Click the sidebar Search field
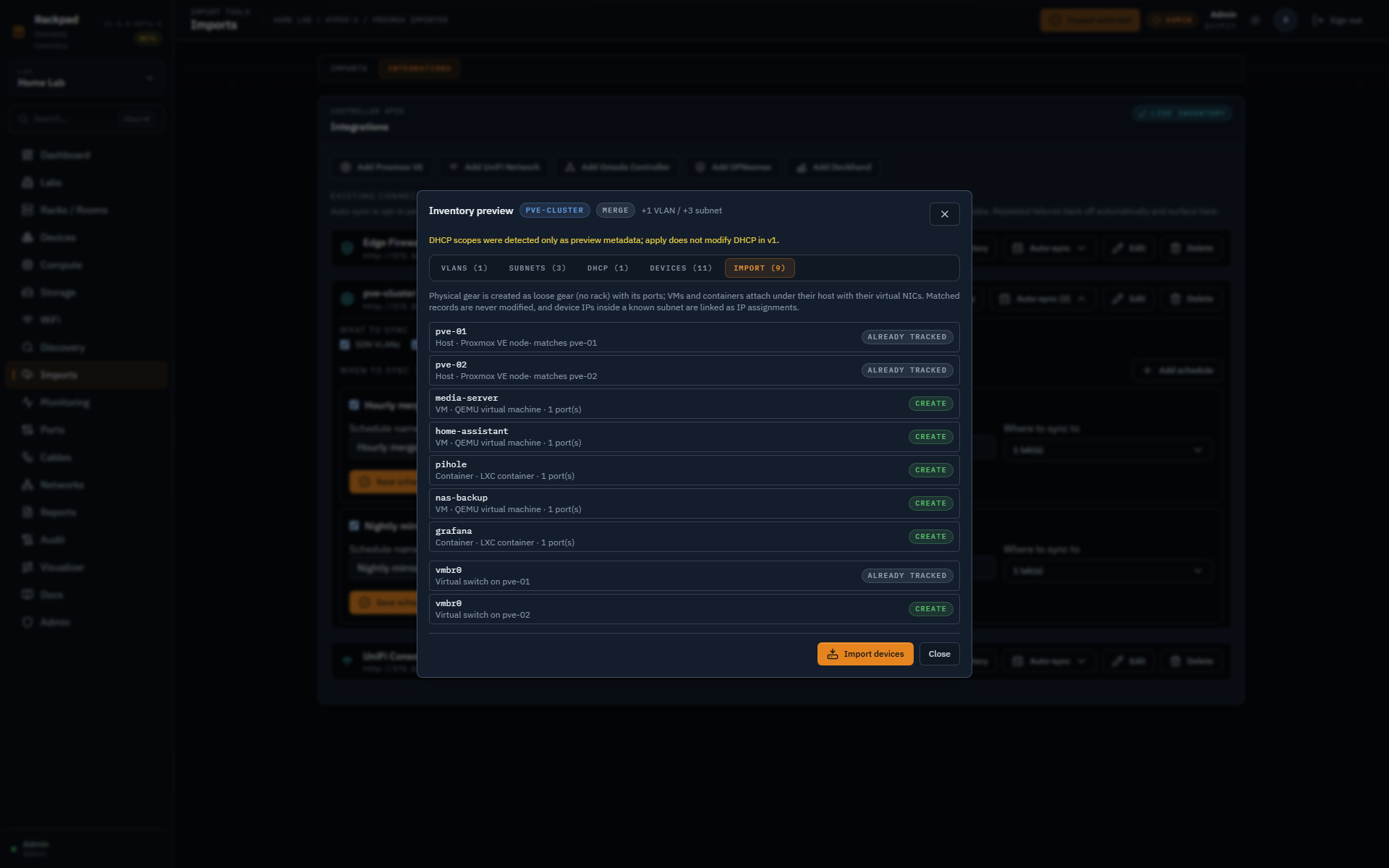 87,119
